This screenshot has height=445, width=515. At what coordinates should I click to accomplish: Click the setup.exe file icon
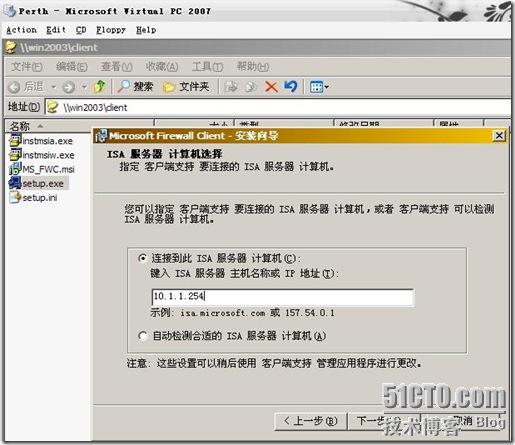[15, 183]
